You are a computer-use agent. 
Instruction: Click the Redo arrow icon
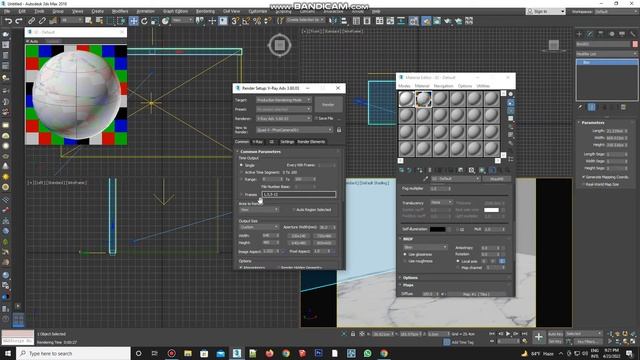pyautogui.click(x=19, y=21)
